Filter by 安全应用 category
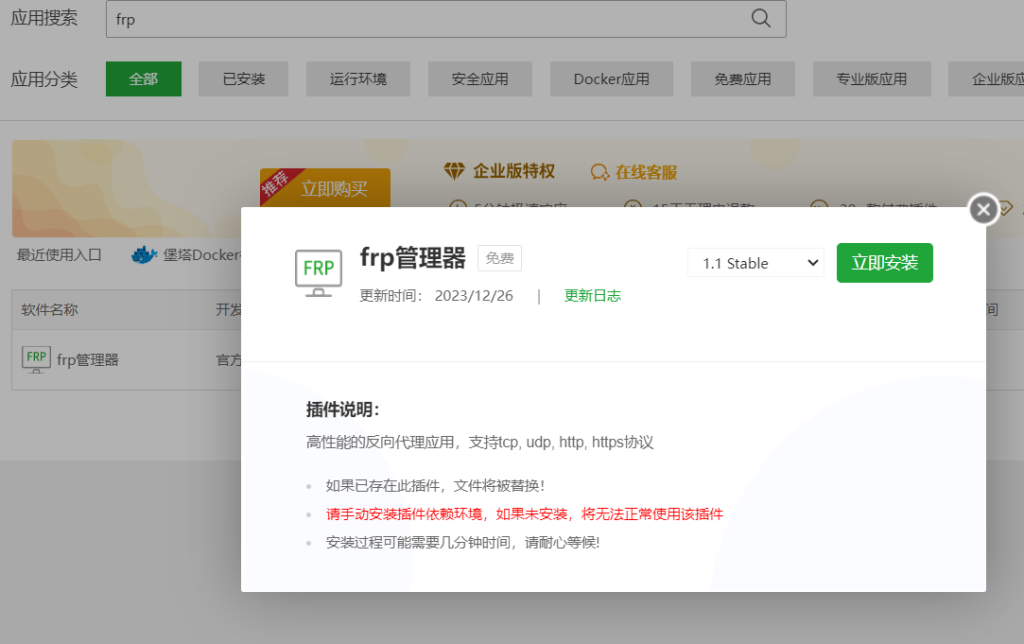 coord(480,79)
